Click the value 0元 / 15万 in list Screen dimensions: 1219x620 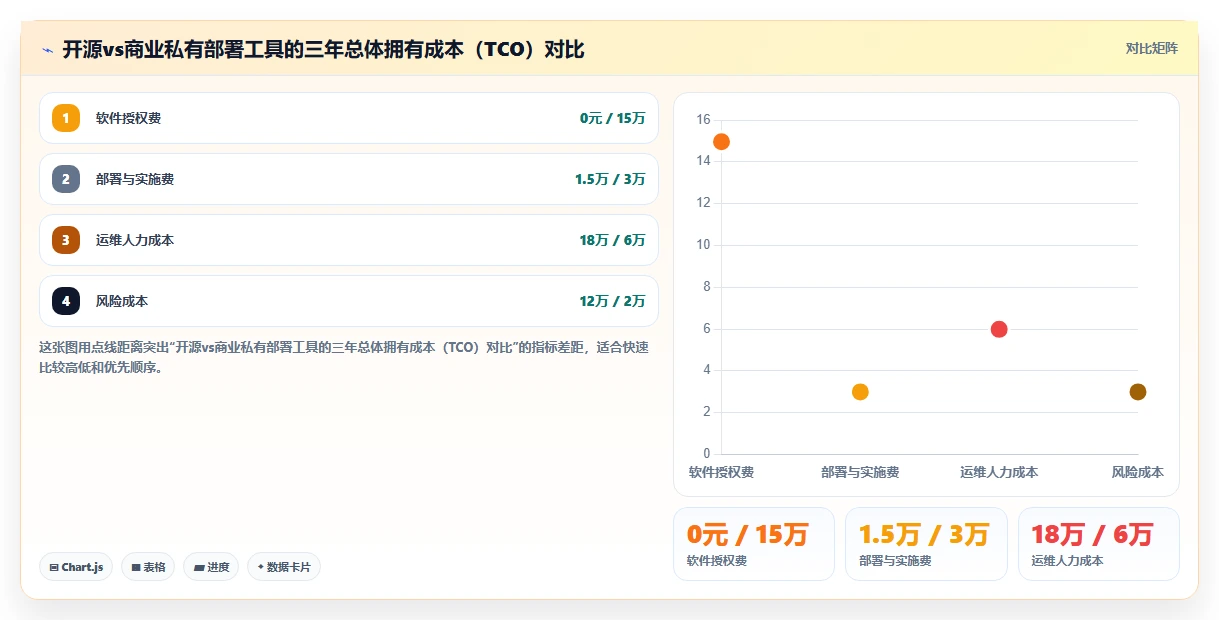click(x=613, y=118)
